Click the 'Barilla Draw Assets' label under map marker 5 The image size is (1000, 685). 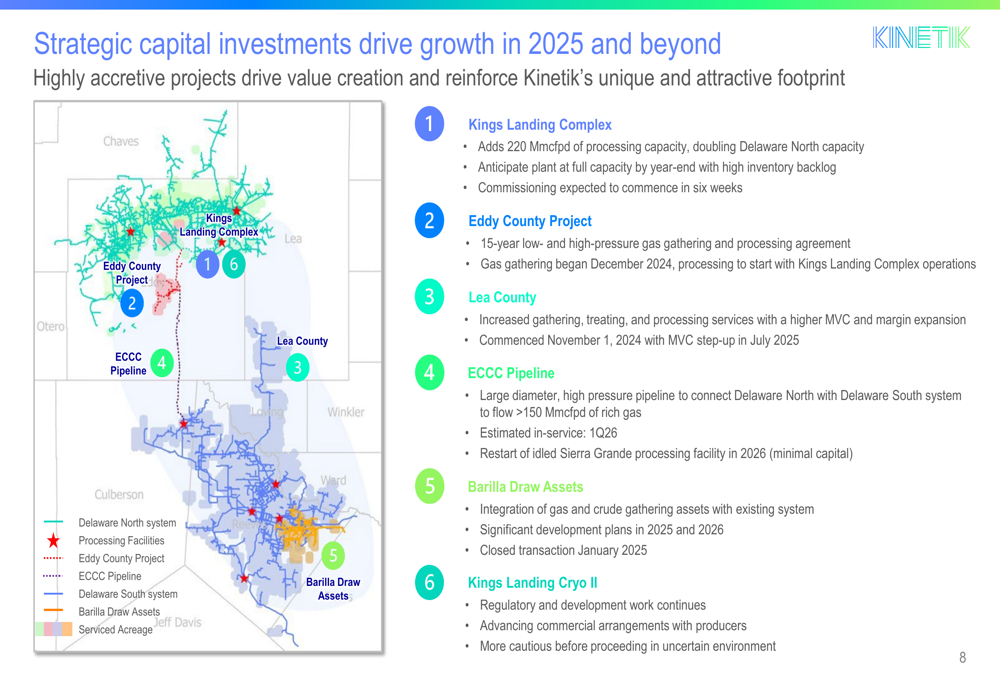[333, 589]
